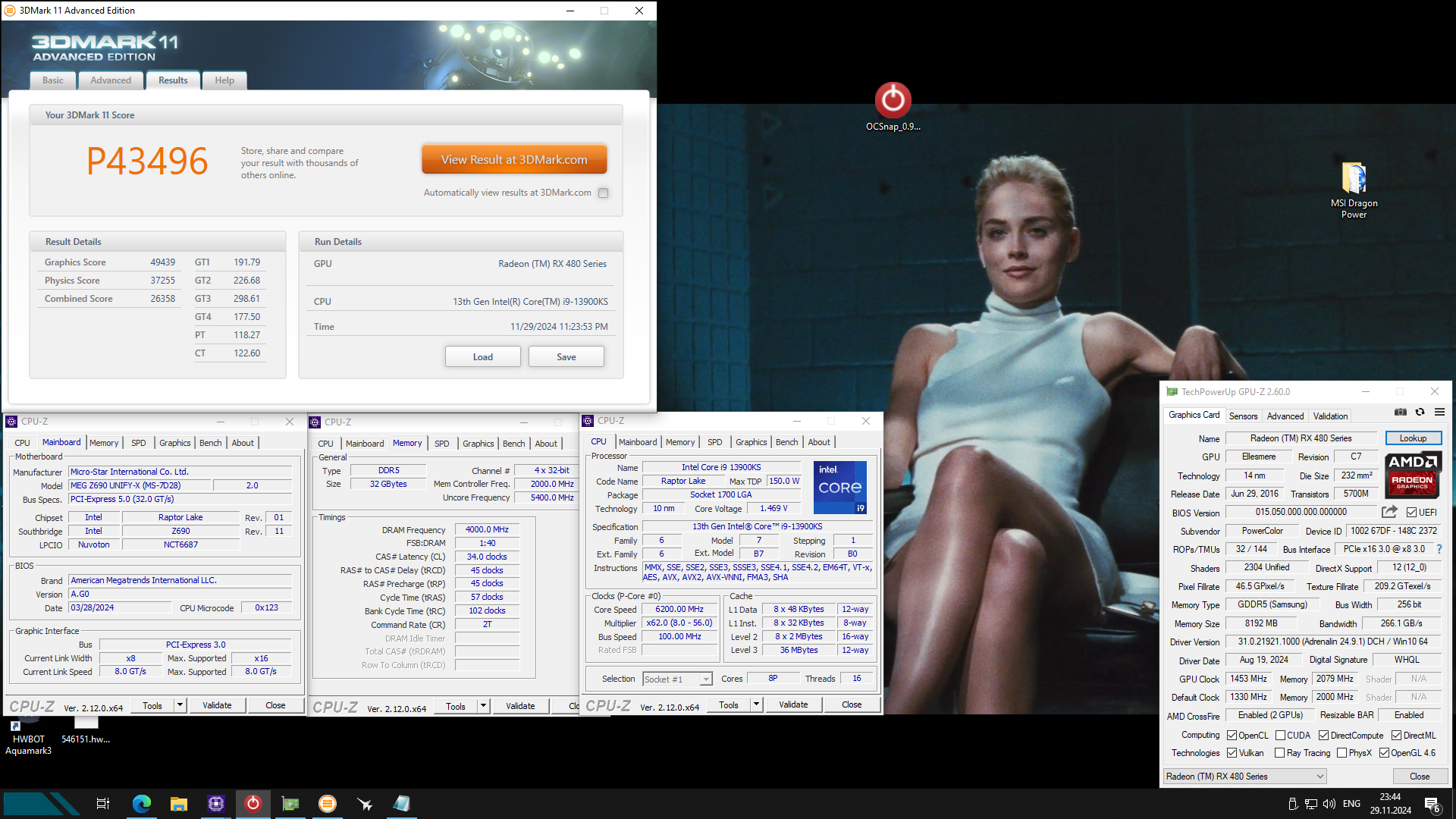Image resolution: width=1456 pixels, height=819 pixels.
Task: Click the Save button in Run Details
Action: pyautogui.click(x=566, y=356)
